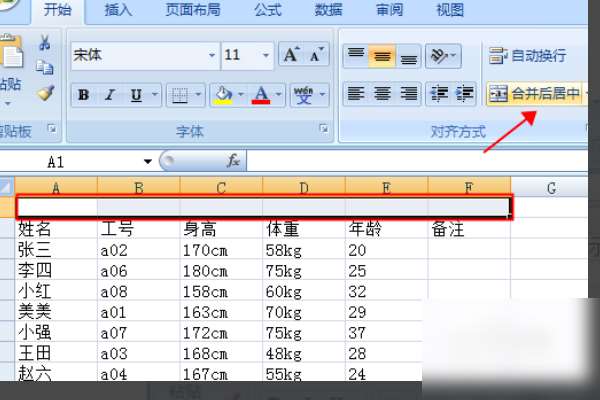Image resolution: width=600 pixels, height=400 pixels.
Task: Open the font color dropdown arrow
Action: [279, 94]
